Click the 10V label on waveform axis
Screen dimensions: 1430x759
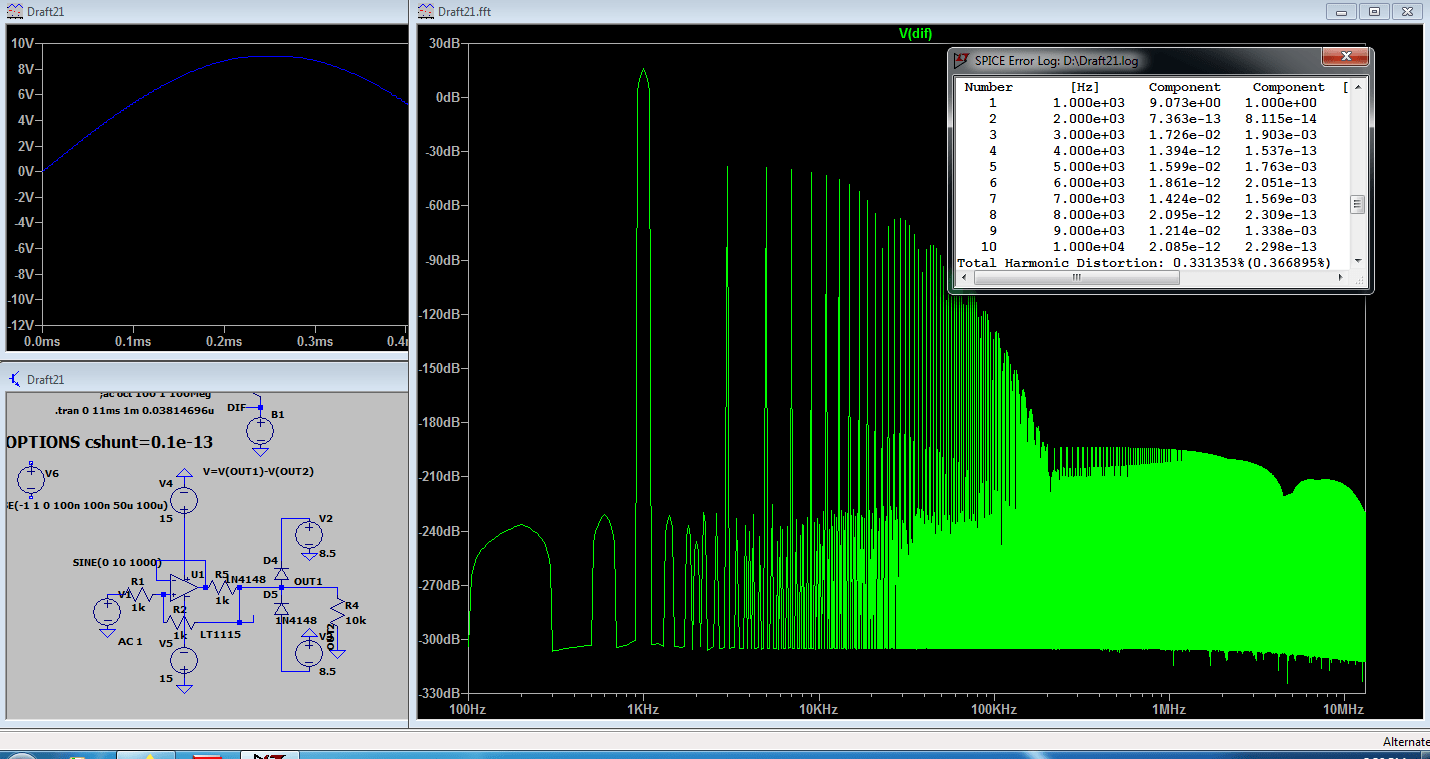(24, 43)
